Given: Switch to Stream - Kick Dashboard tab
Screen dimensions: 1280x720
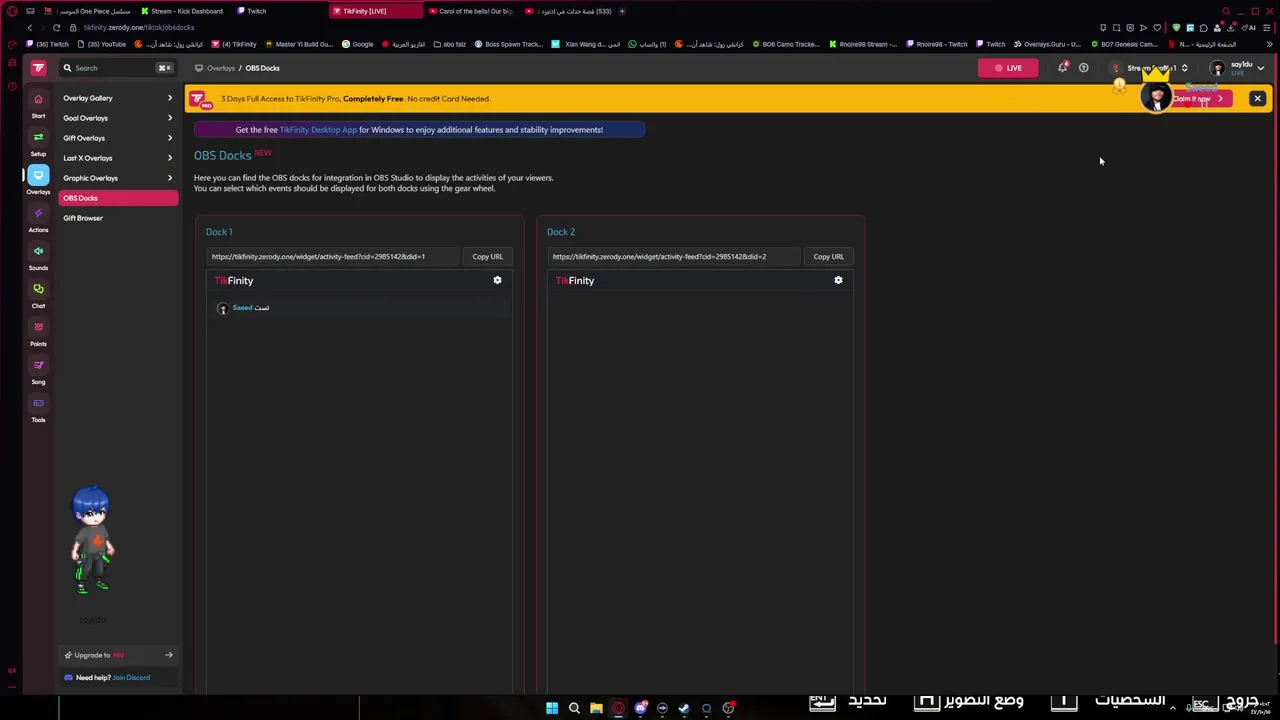Looking at the screenshot, I should point(184,11).
